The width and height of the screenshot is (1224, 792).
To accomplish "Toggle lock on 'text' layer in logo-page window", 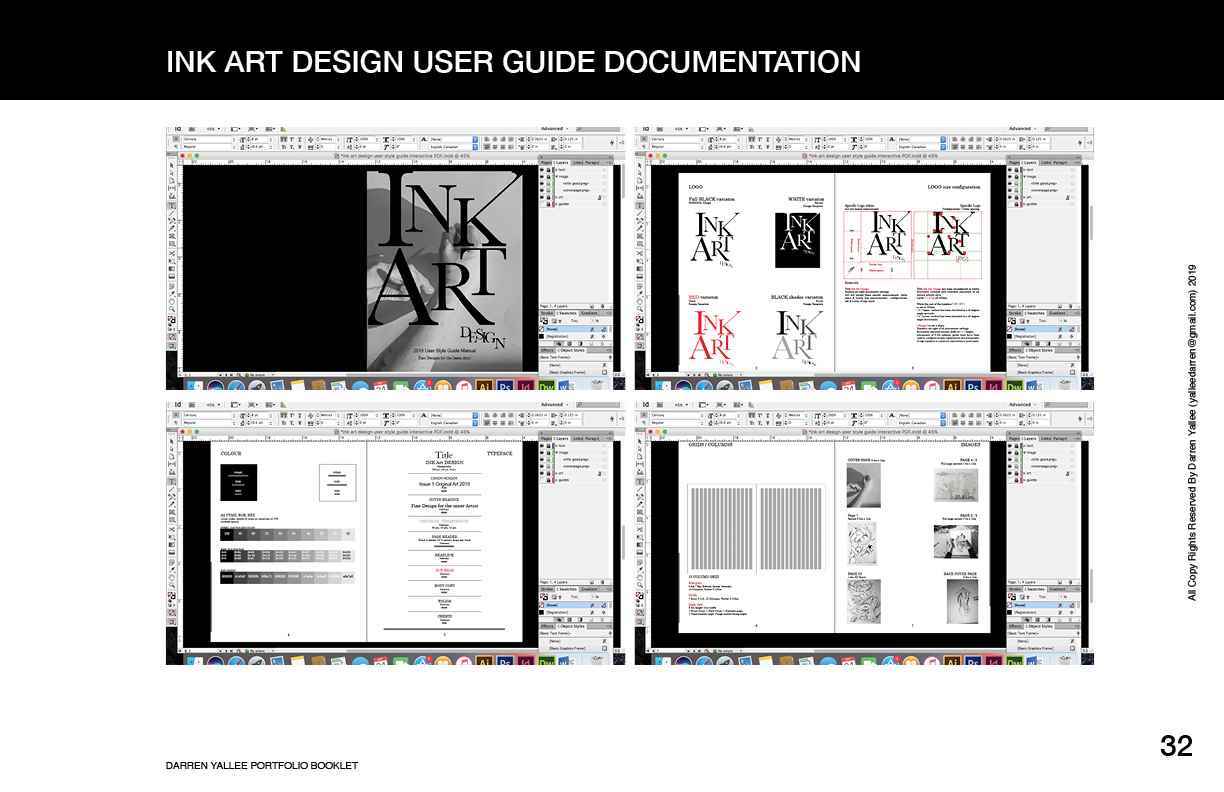I will [1017, 170].
